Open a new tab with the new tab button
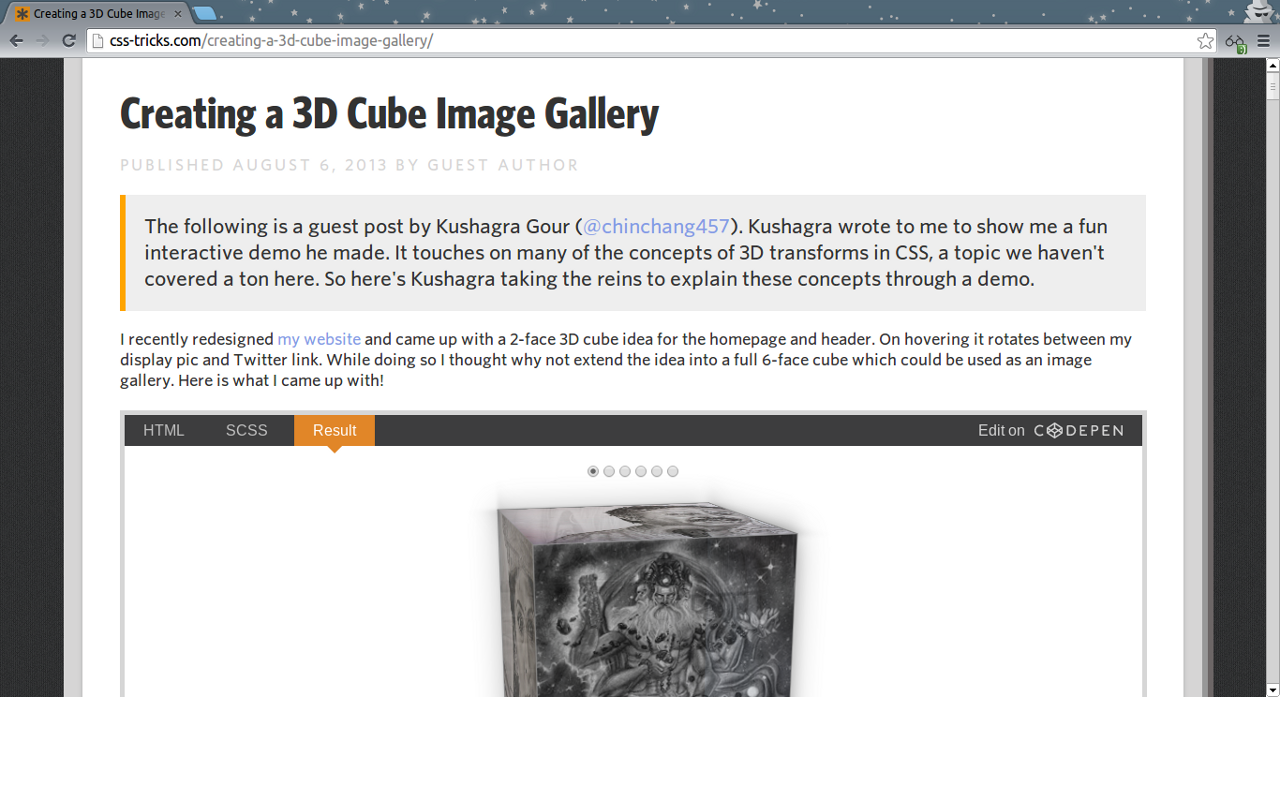This screenshot has height=800, width=1280. point(204,13)
